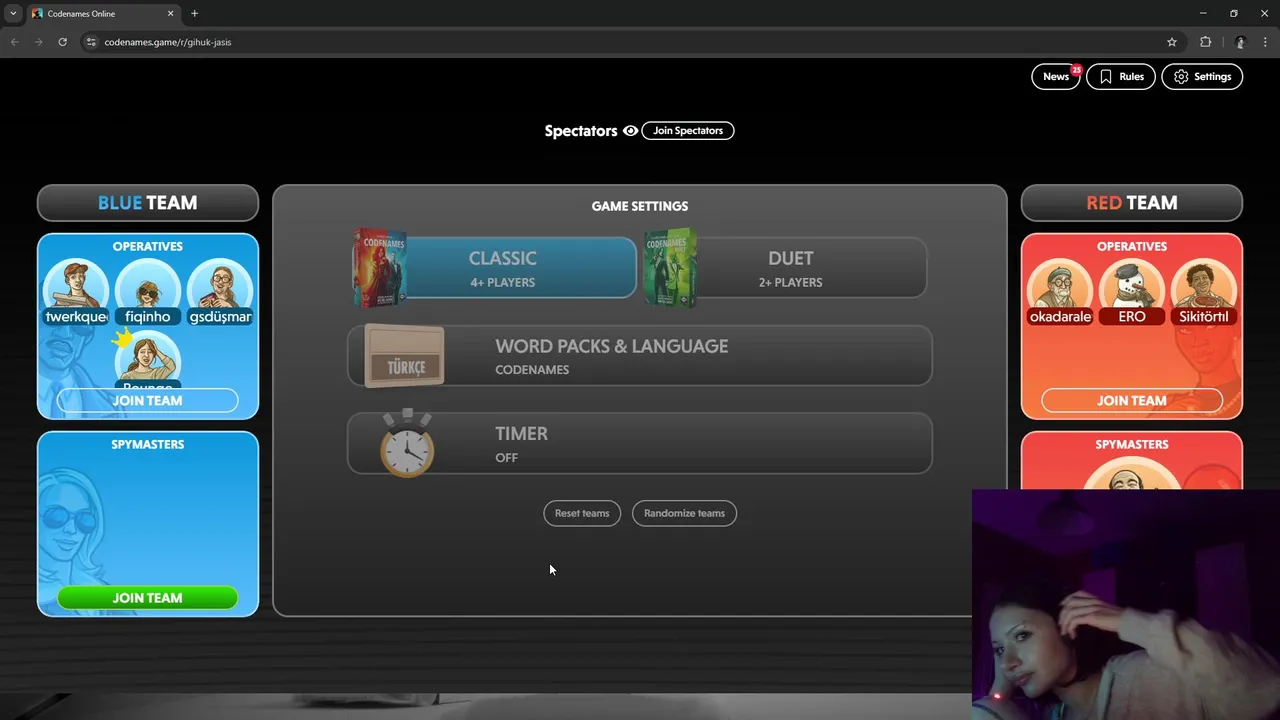The width and height of the screenshot is (1280, 720).
Task: Open the News panel
Action: tap(1056, 77)
